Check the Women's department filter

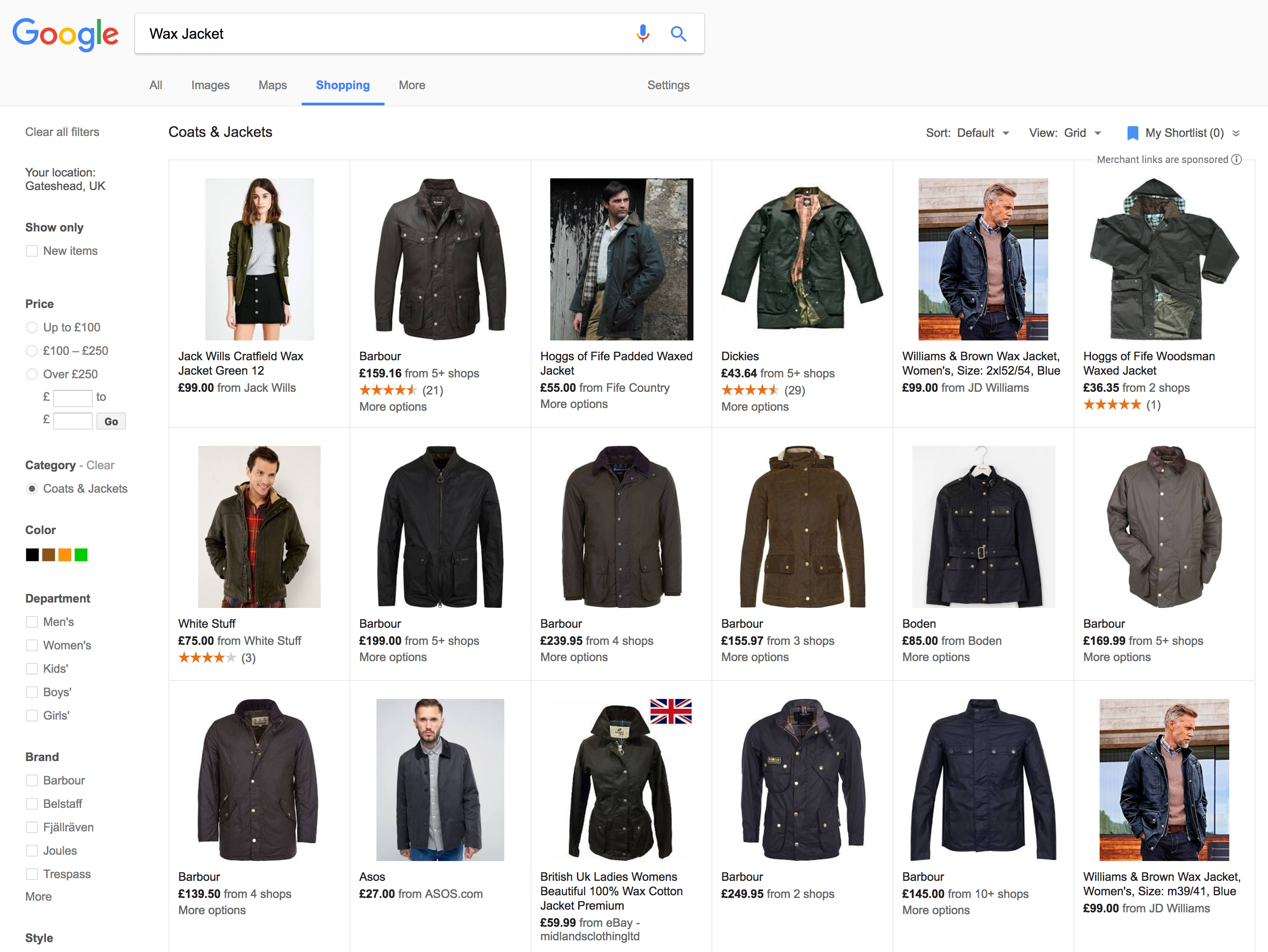(x=32, y=645)
